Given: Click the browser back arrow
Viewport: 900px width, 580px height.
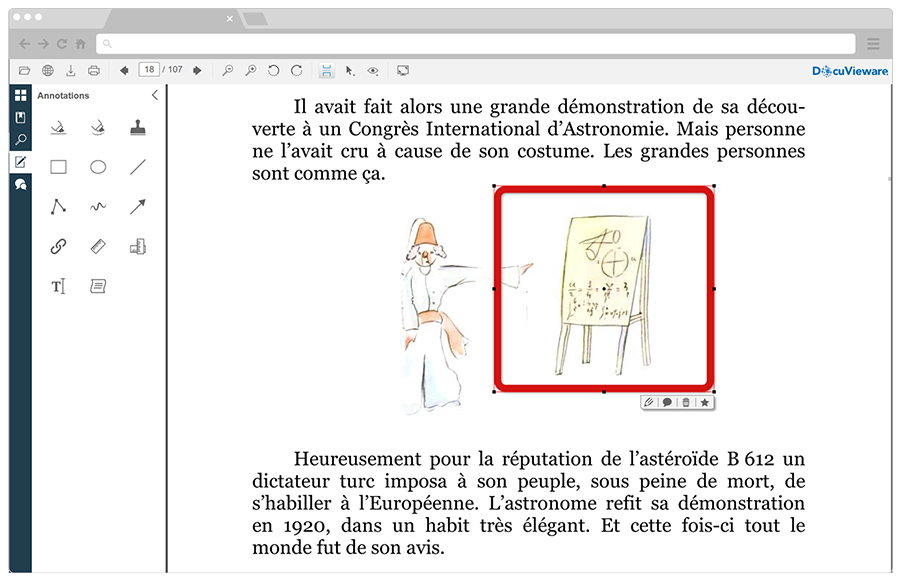Looking at the screenshot, I should click(25, 44).
